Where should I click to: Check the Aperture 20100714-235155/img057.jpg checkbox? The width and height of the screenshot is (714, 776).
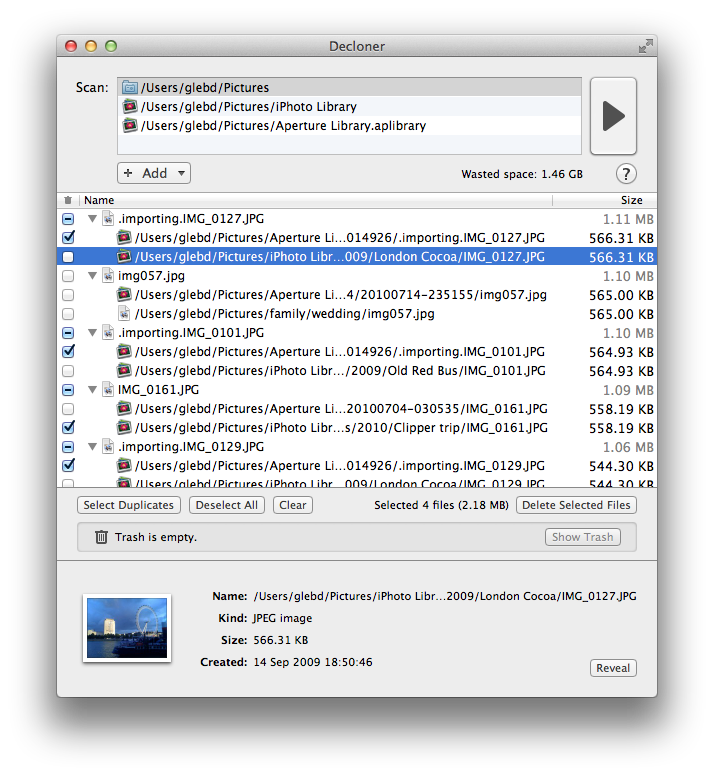point(68,295)
